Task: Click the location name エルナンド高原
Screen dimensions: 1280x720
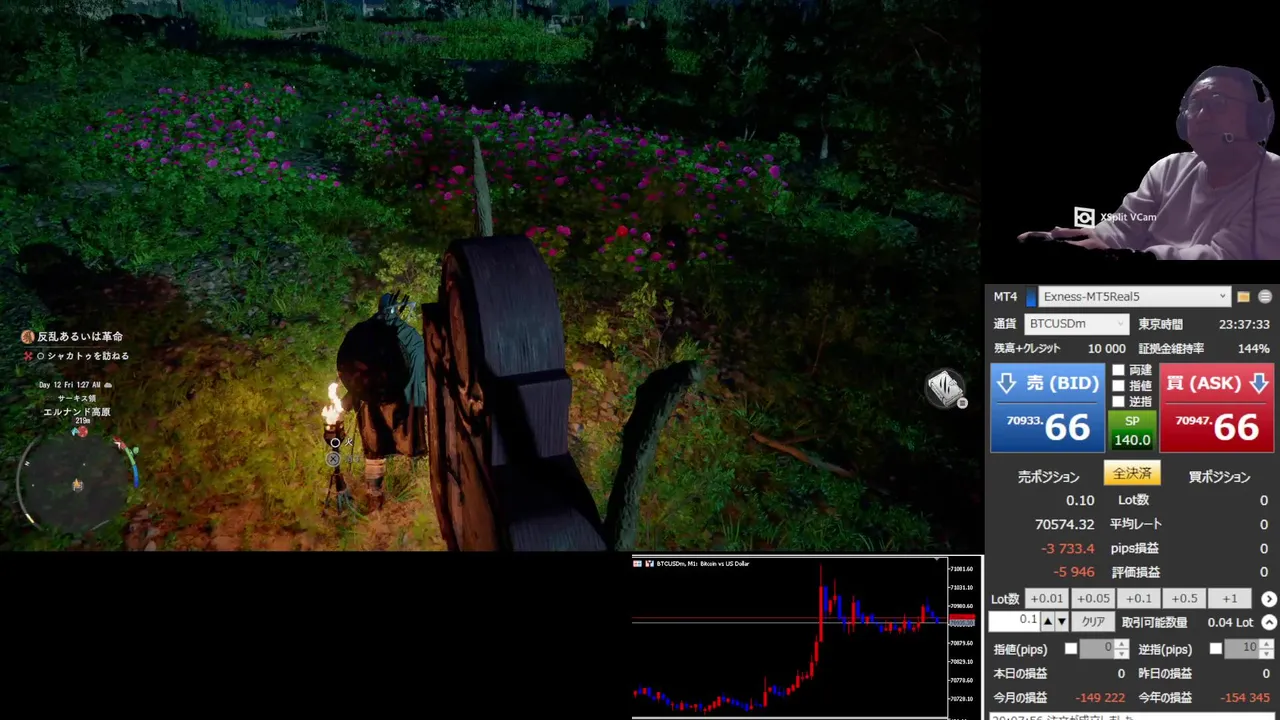Action: point(76,412)
